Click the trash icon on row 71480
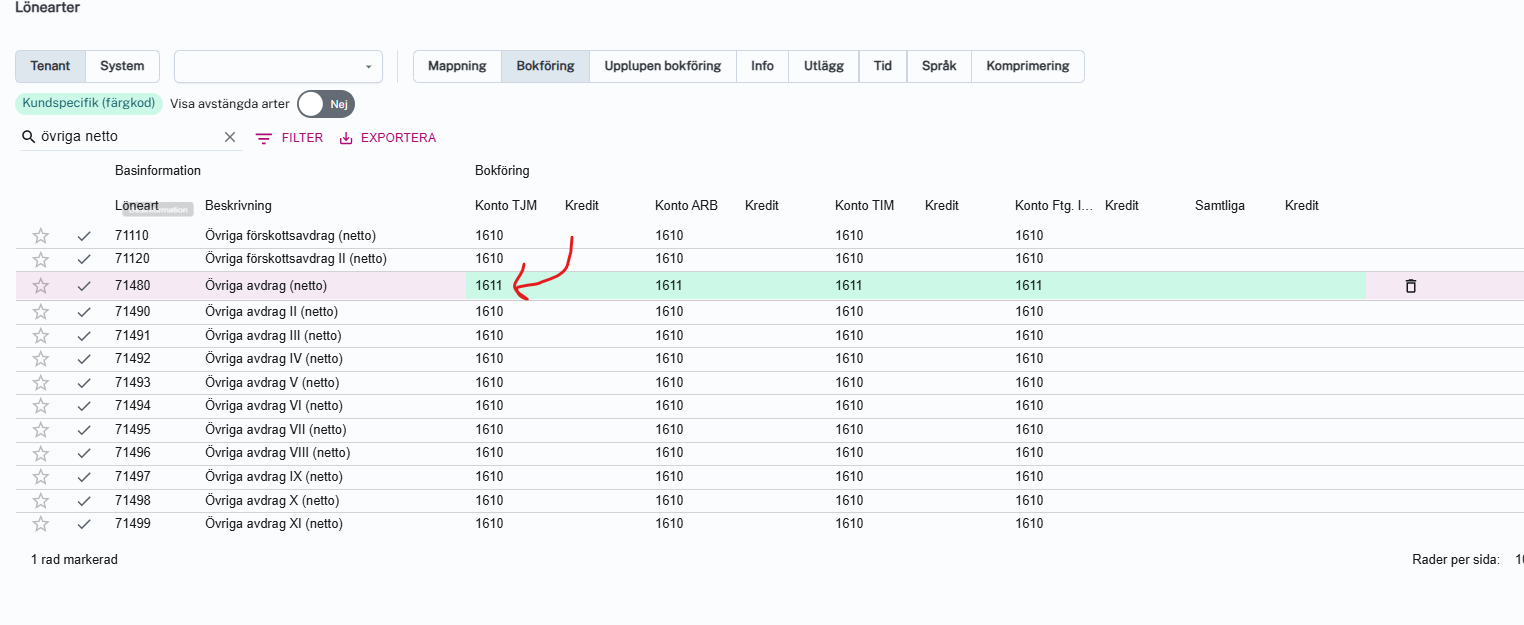1524x625 pixels. 1410,286
